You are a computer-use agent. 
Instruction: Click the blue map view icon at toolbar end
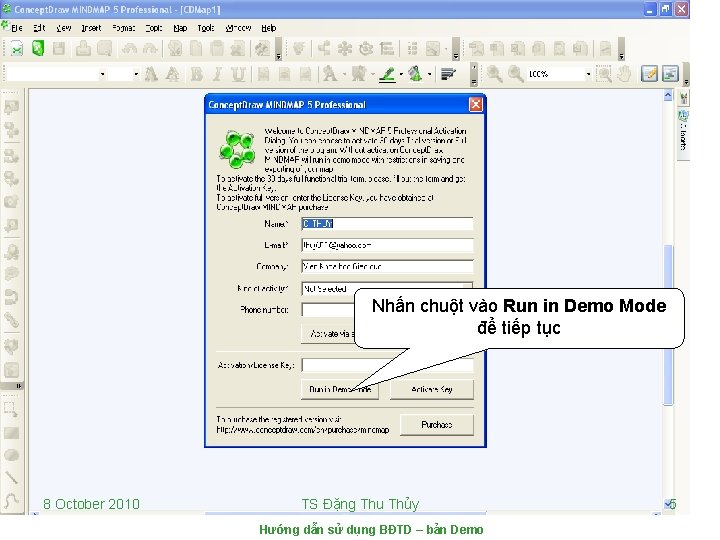670,74
